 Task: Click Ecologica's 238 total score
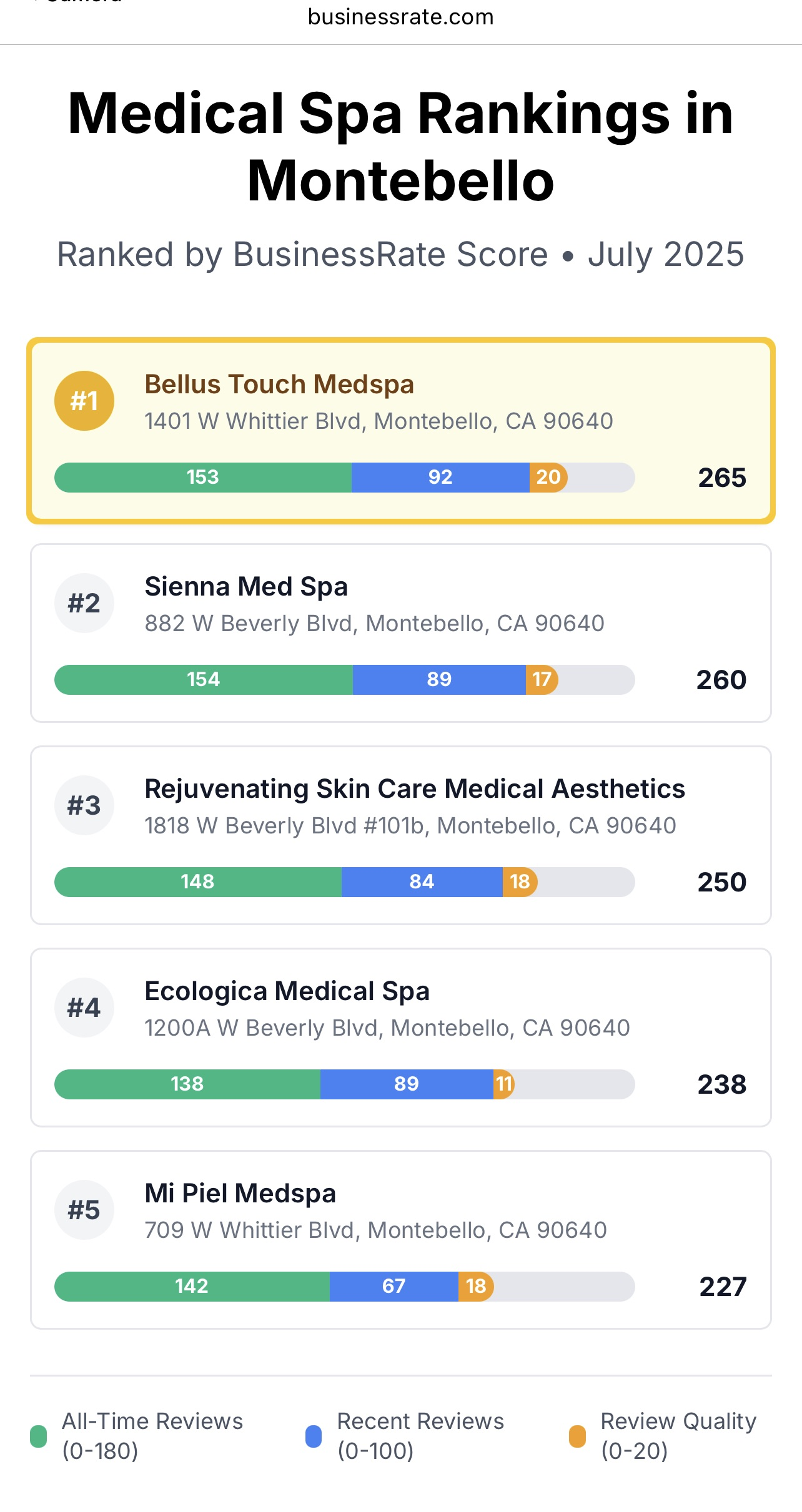coord(722,1084)
